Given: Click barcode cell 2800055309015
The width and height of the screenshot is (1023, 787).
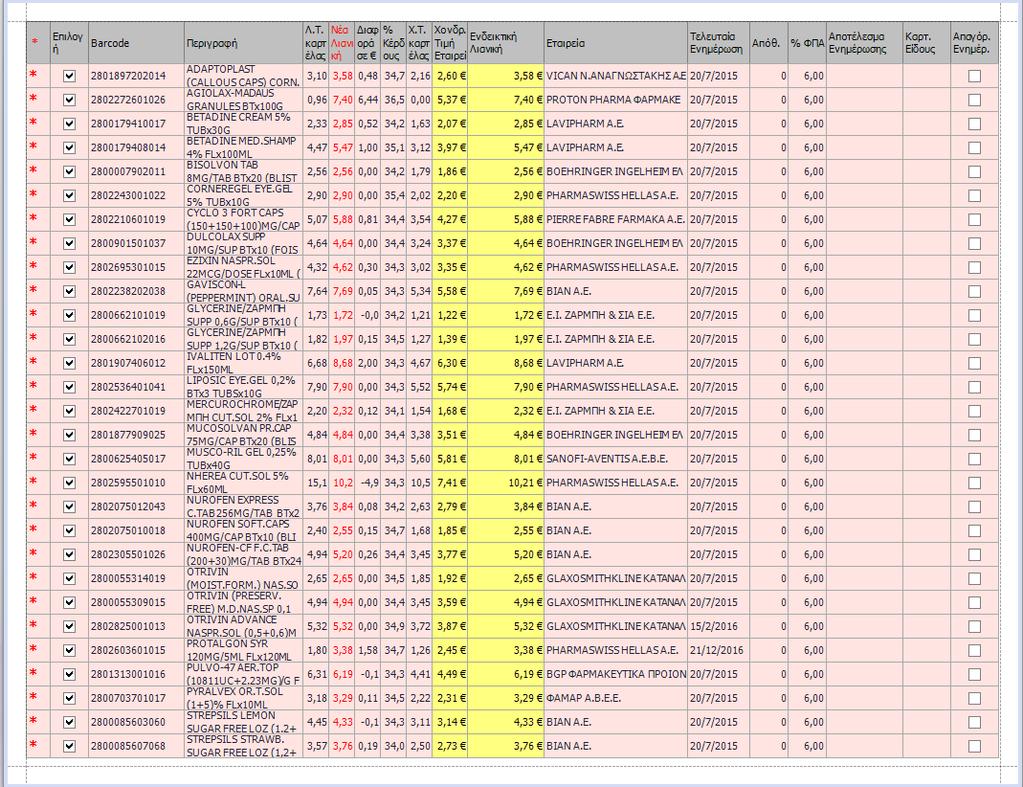Looking at the screenshot, I should pyautogui.click(x=136, y=602).
